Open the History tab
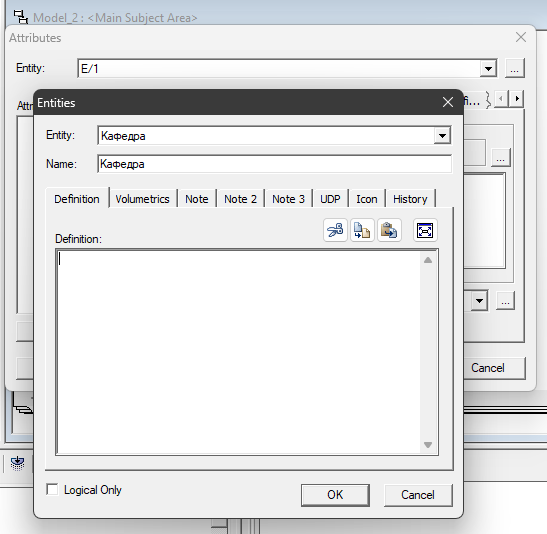The height and width of the screenshot is (534, 547). point(410,199)
